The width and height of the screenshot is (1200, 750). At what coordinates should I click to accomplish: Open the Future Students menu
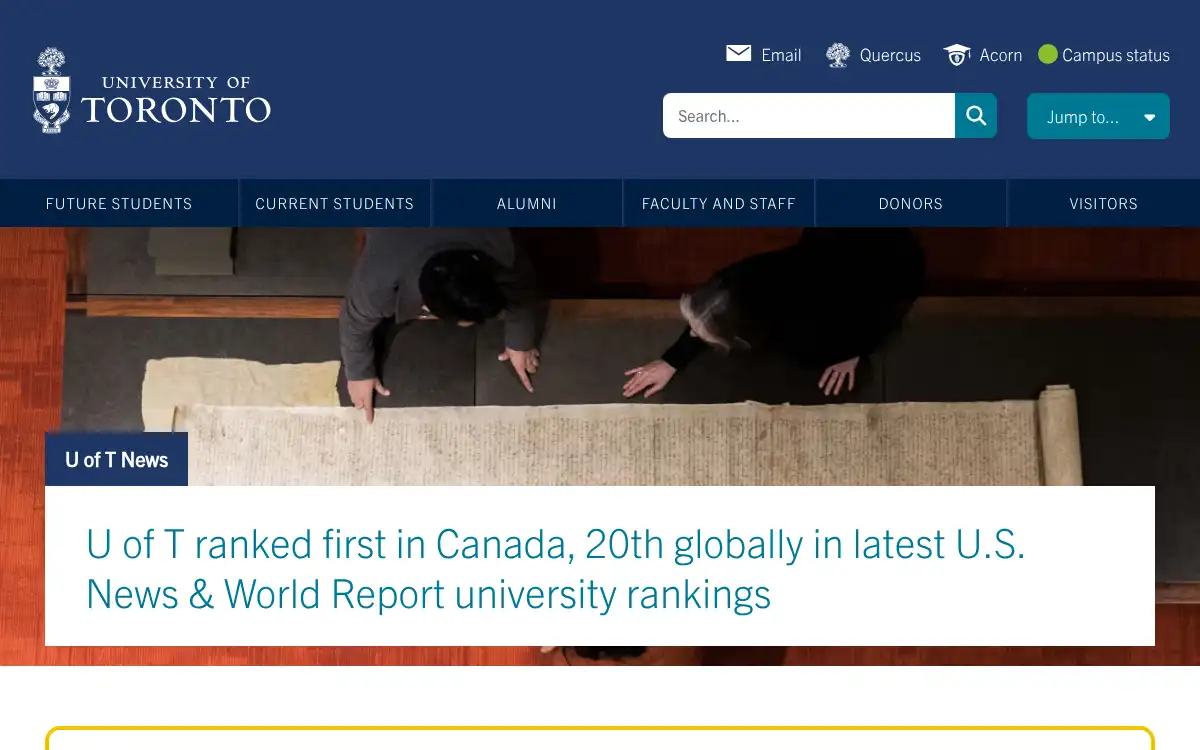pyautogui.click(x=119, y=203)
